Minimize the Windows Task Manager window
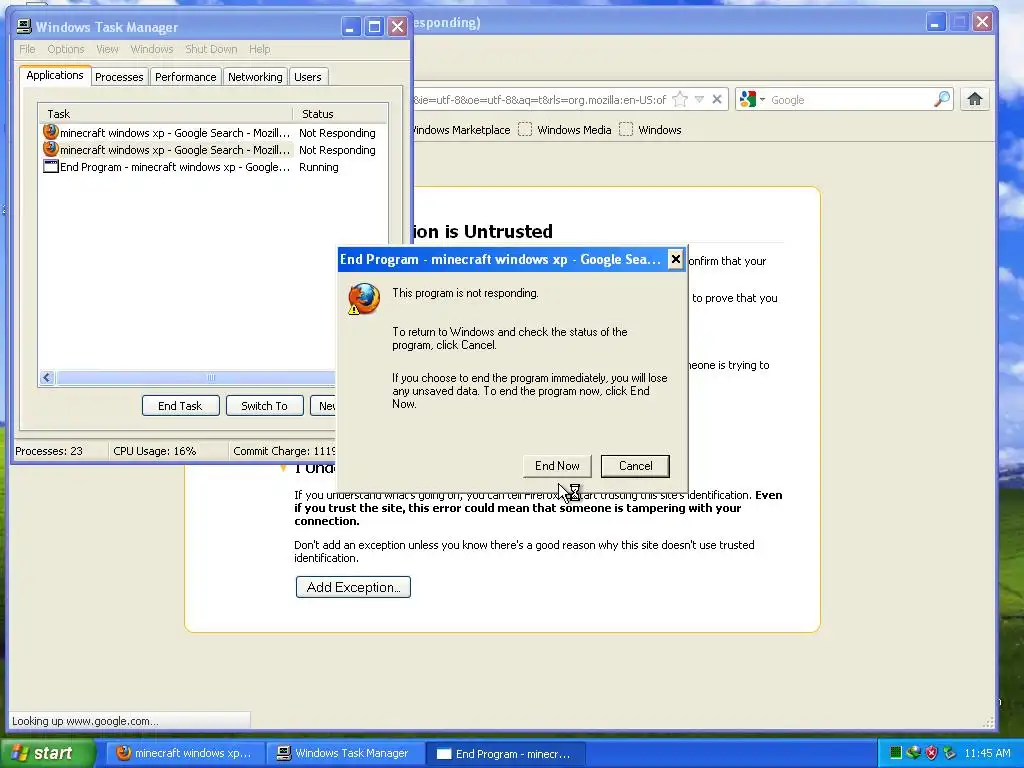The height and width of the screenshot is (768, 1024). pyautogui.click(x=351, y=27)
